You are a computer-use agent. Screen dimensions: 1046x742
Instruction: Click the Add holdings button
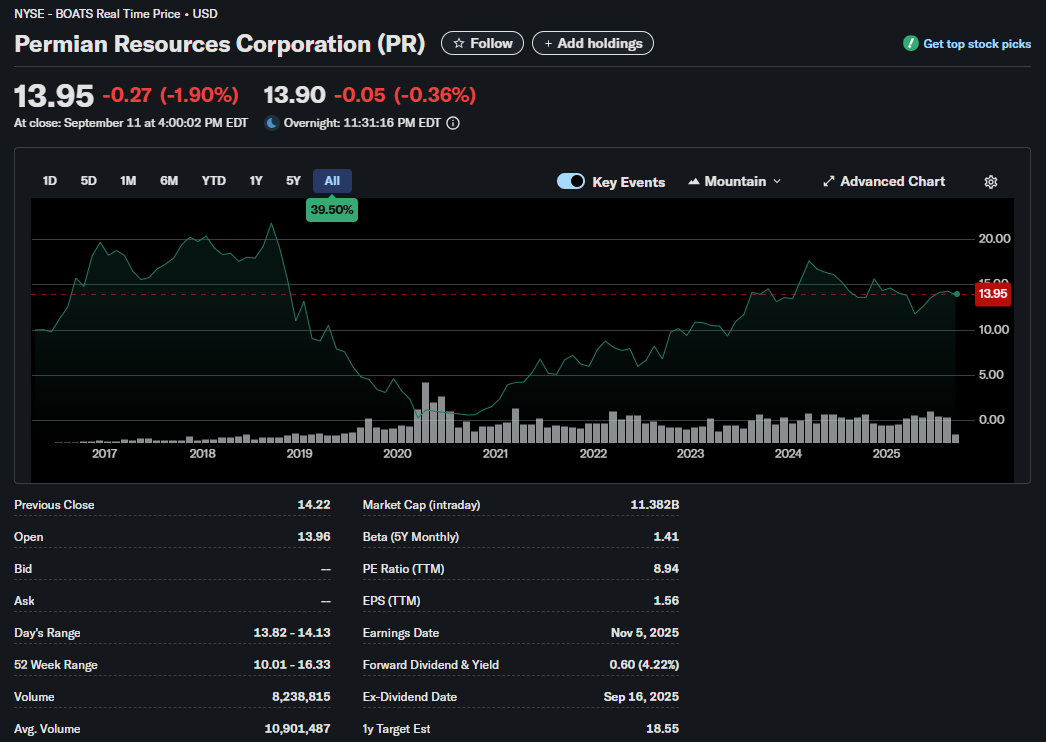592,43
